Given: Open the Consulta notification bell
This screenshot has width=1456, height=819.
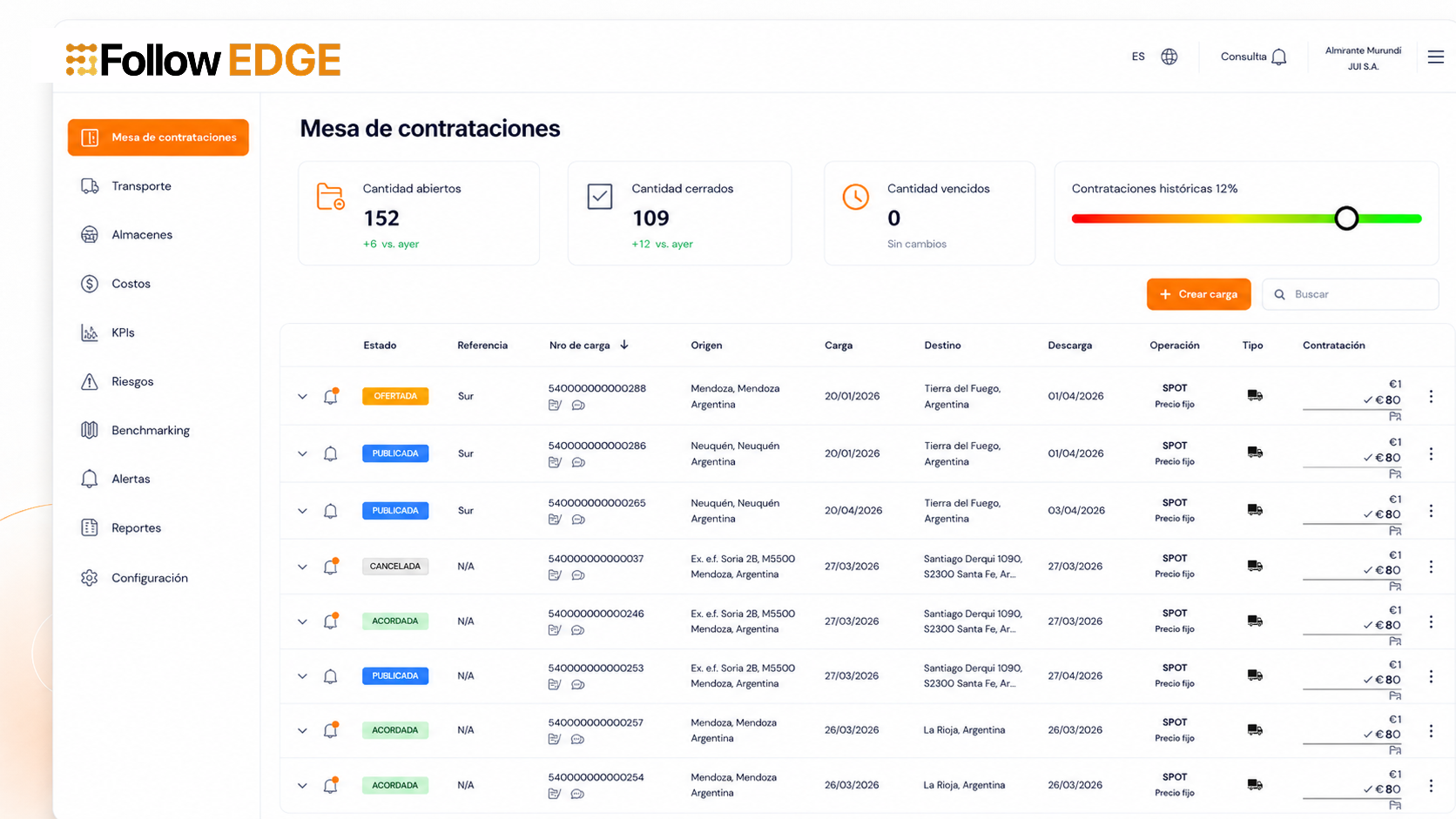Looking at the screenshot, I should tap(1279, 57).
